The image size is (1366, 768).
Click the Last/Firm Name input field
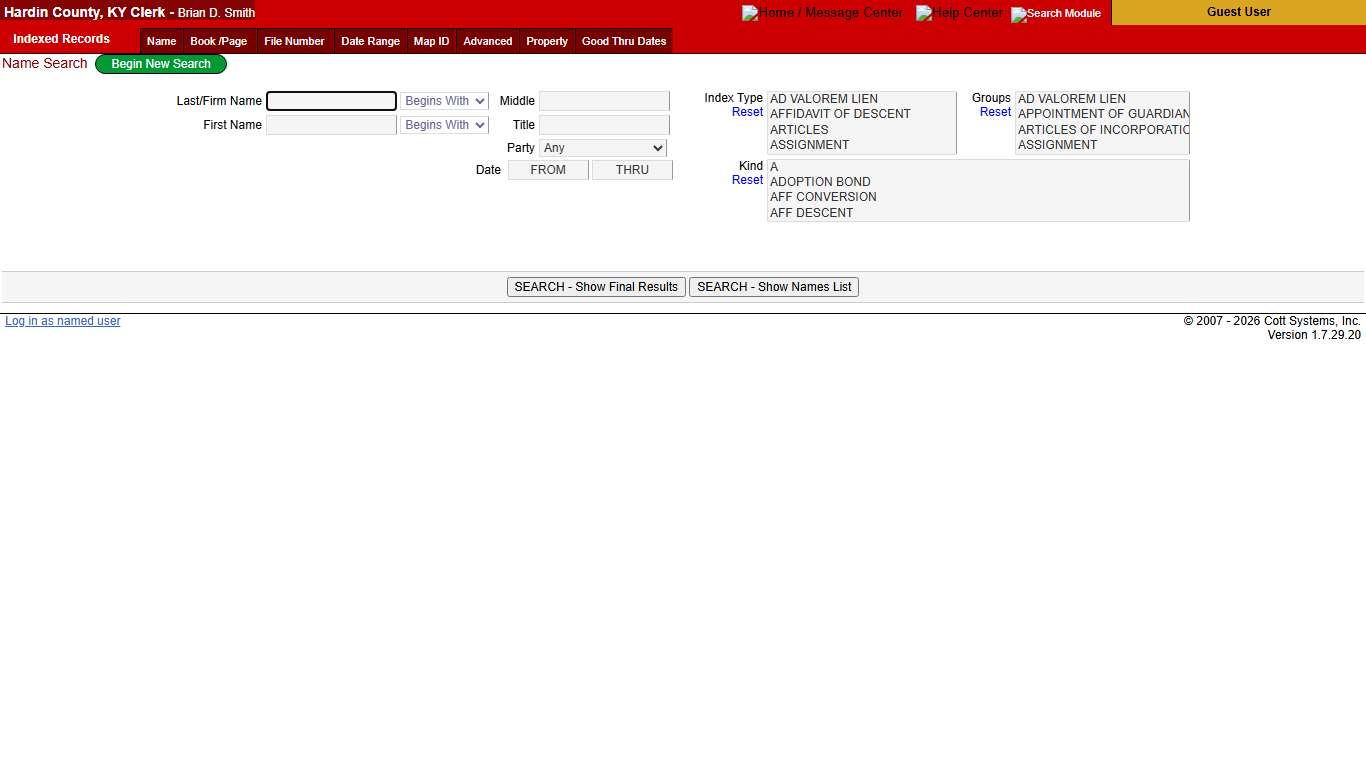331,100
